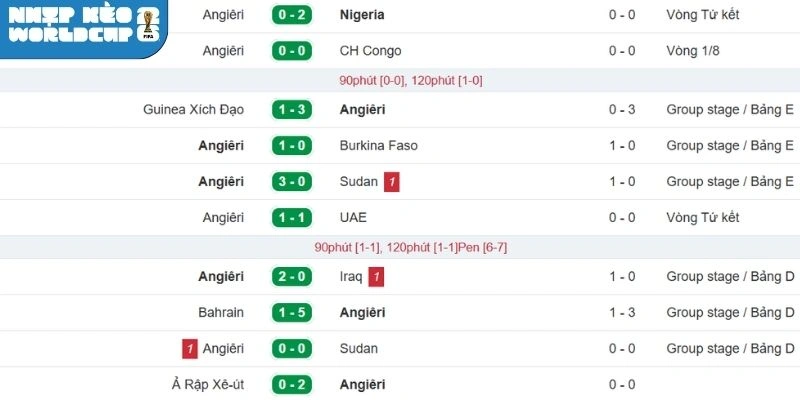Click Angiêri's red card icon versus Sudan
The height and width of the screenshot is (400, 800).
tap(189, 349)
